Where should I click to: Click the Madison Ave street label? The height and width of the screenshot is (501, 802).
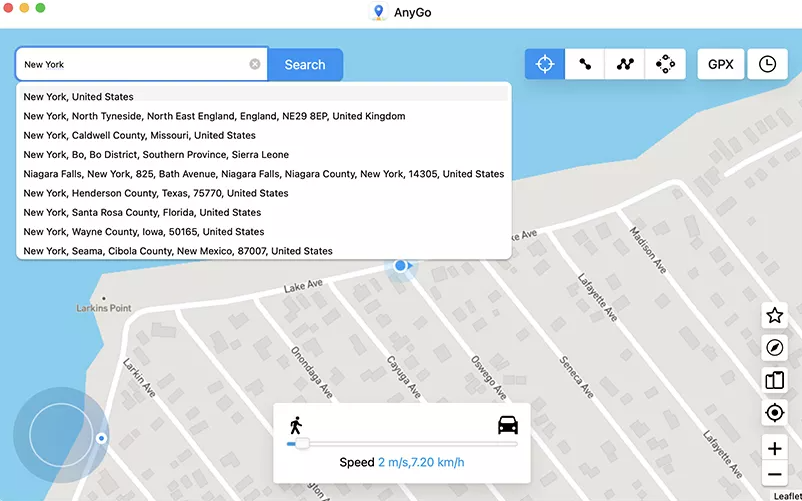pyautogui.click(x=648, y=250)
